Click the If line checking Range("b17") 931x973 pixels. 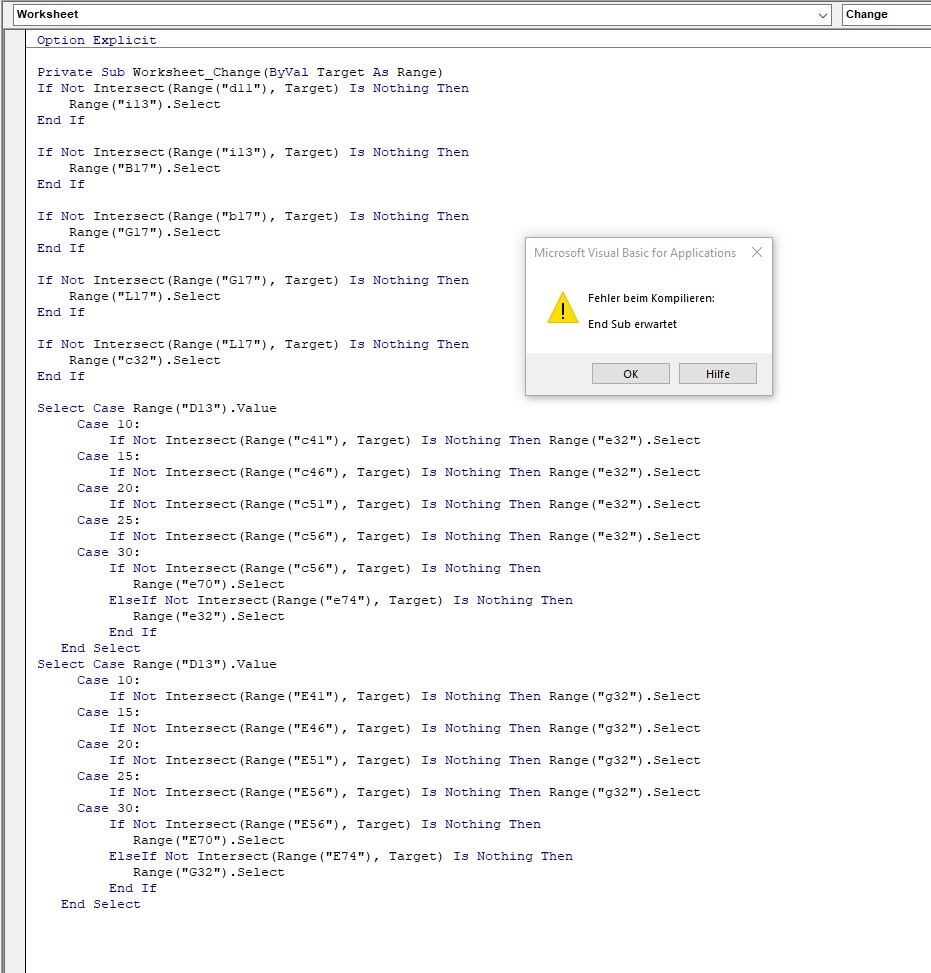253,216
